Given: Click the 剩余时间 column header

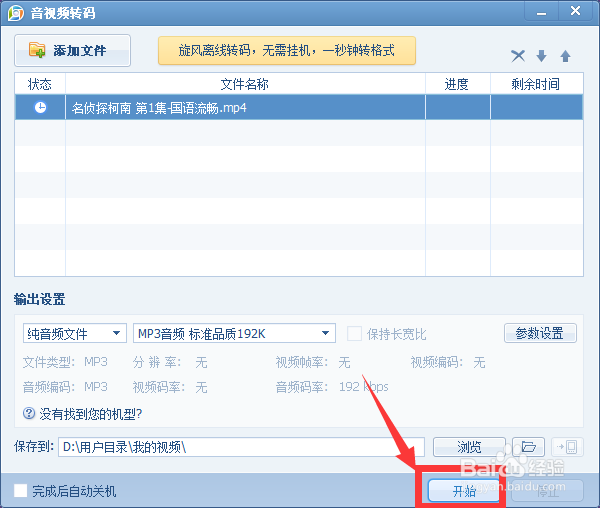Looking at the screenshot, I should [x=536, y=84].
